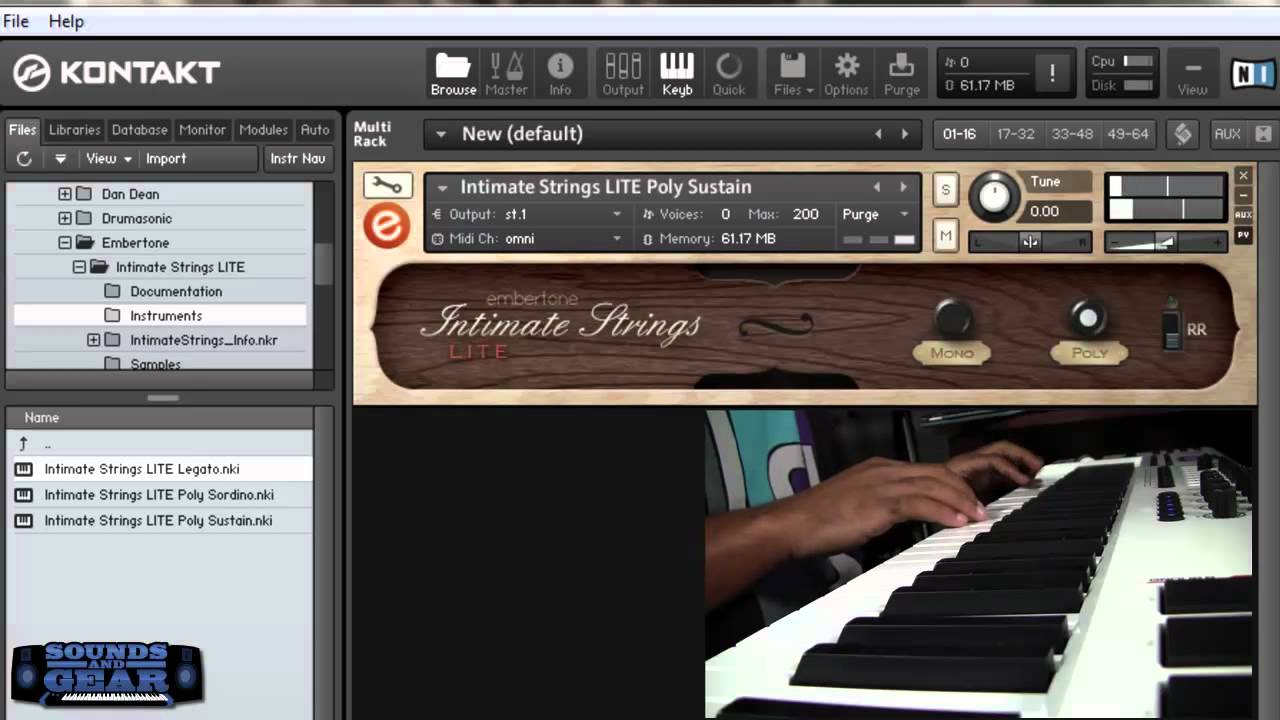Open the Midi Ch omni dropdown

pyautogui.click(x=528, y=239)
